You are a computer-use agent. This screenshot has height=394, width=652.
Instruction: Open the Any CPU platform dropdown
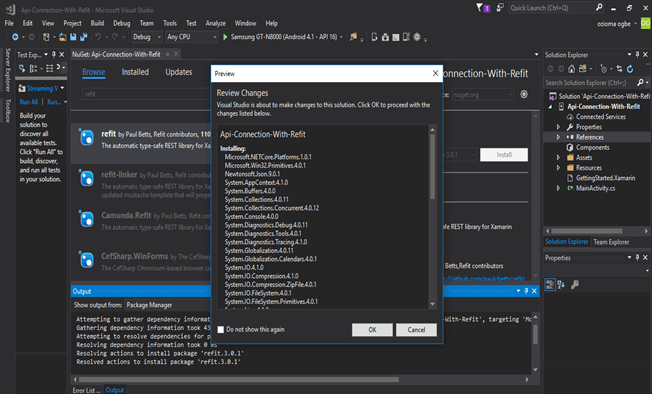pyautogui.click(x=192, y=37)
